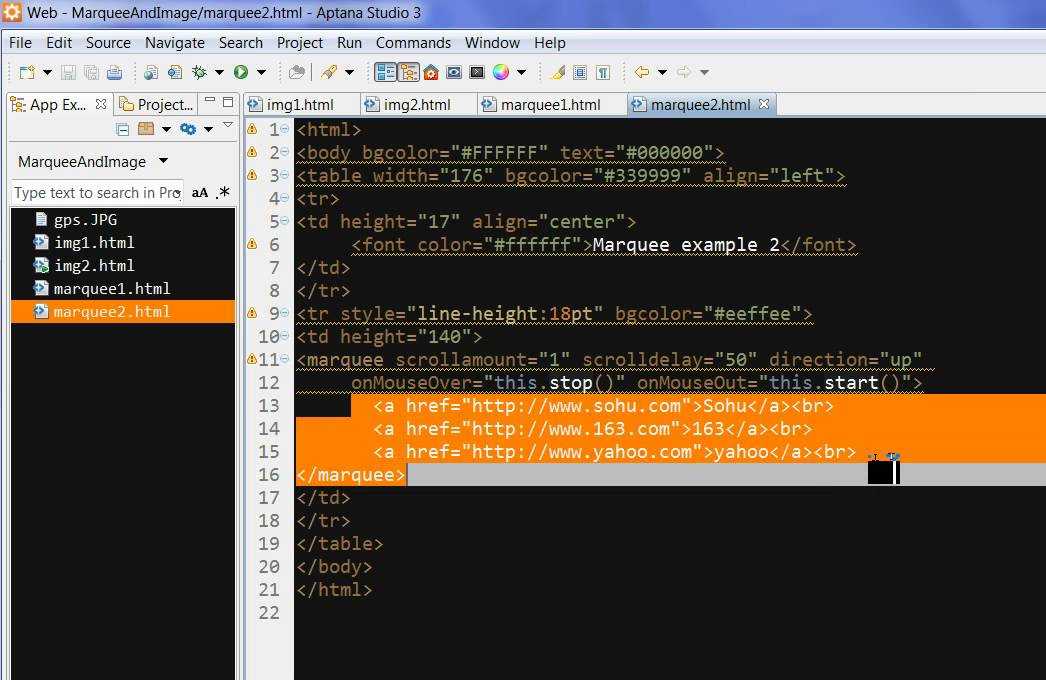Screen dimensions: 1046x680
Task: Close the marquee2.html editor tab
Action: (x=764, y=104)
